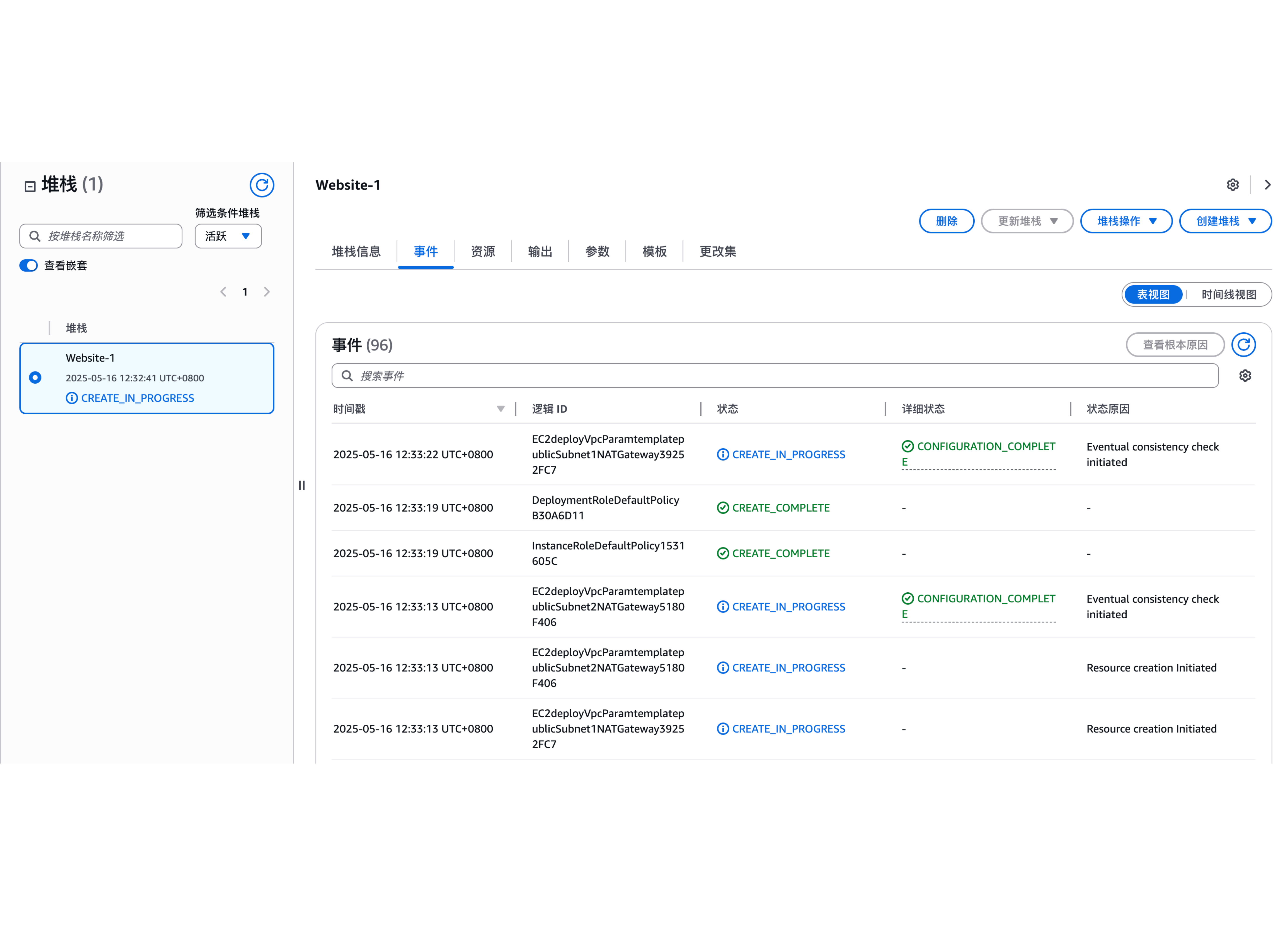
Task: Click check icon on DeploymentRoleDefaultPolicy CREATE_COMPLETE
Action: [722, 508]
